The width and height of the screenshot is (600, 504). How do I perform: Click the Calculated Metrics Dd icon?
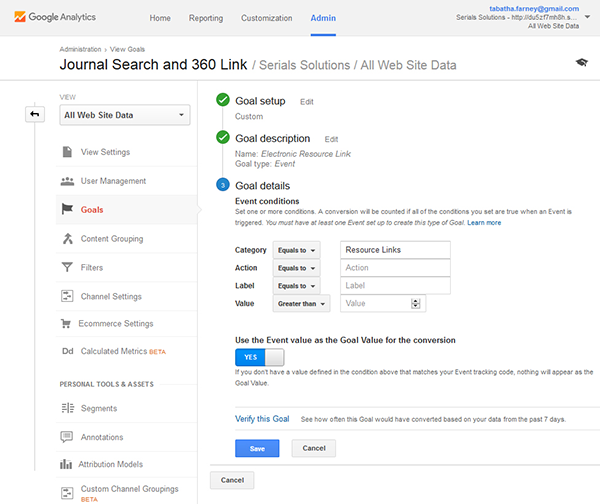68,351
